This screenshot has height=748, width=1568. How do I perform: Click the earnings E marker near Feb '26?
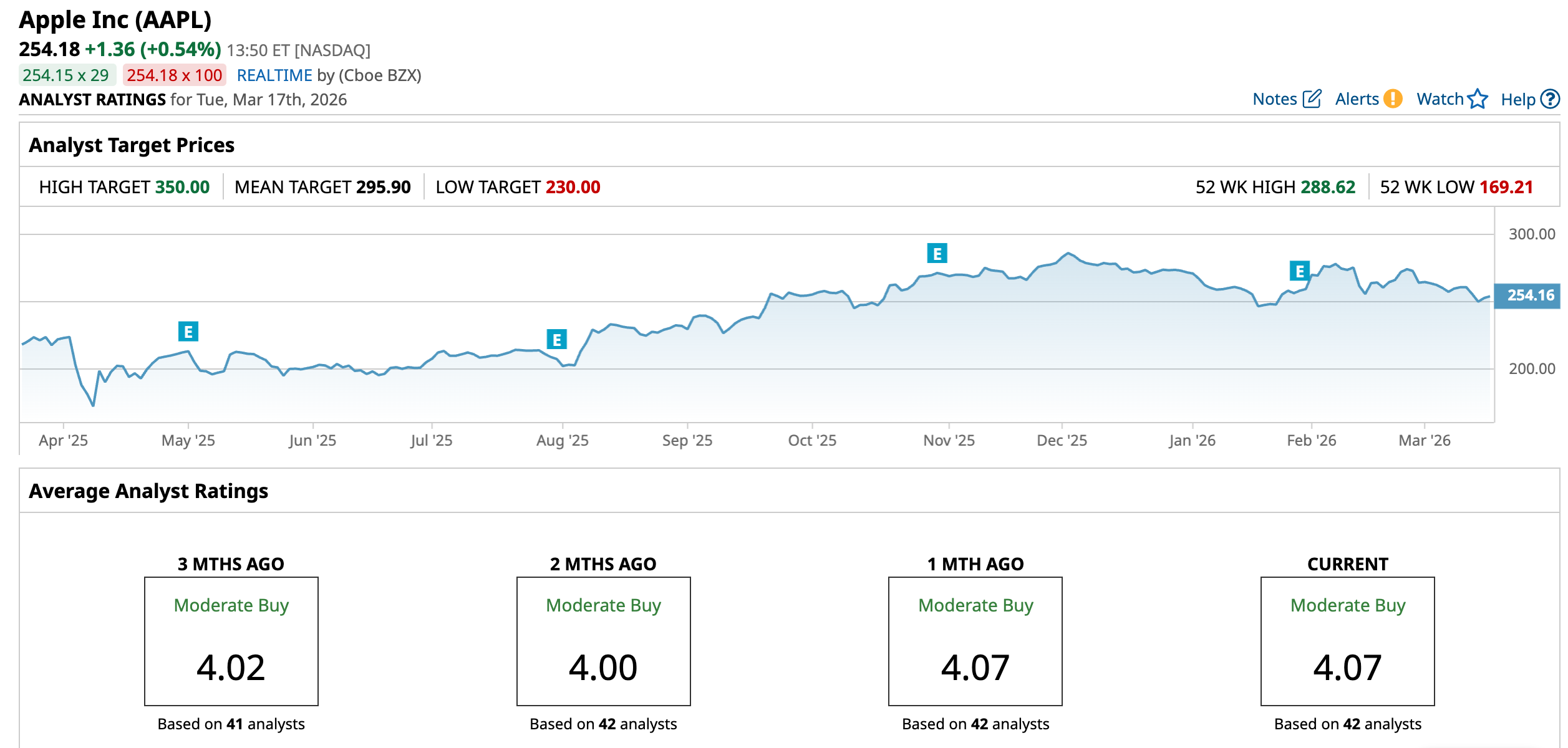[1299, 271]
